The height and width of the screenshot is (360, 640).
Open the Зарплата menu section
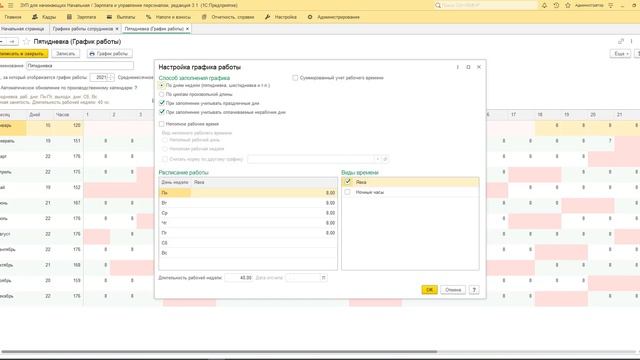pyautogui.click(x=87, y=17)
